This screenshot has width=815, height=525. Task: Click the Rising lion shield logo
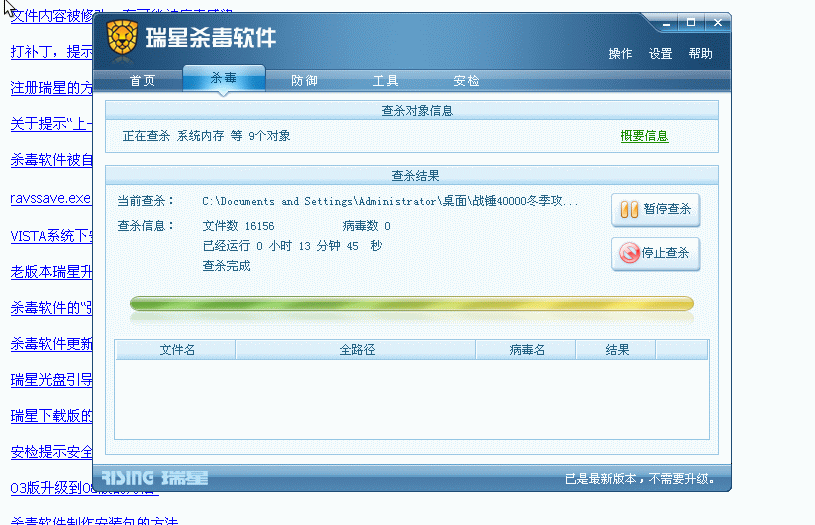122,37
